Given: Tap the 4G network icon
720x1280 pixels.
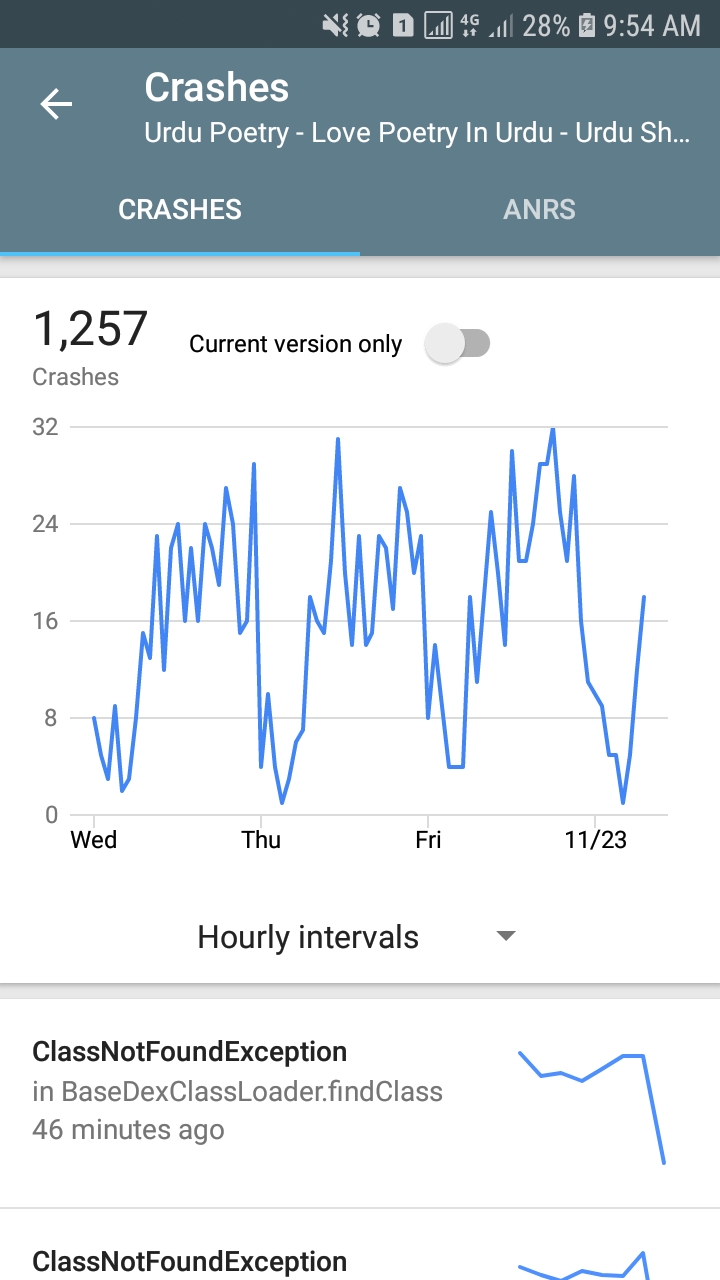Looking at the screenshot, I should pyautogui.click(x=468, y=25).
